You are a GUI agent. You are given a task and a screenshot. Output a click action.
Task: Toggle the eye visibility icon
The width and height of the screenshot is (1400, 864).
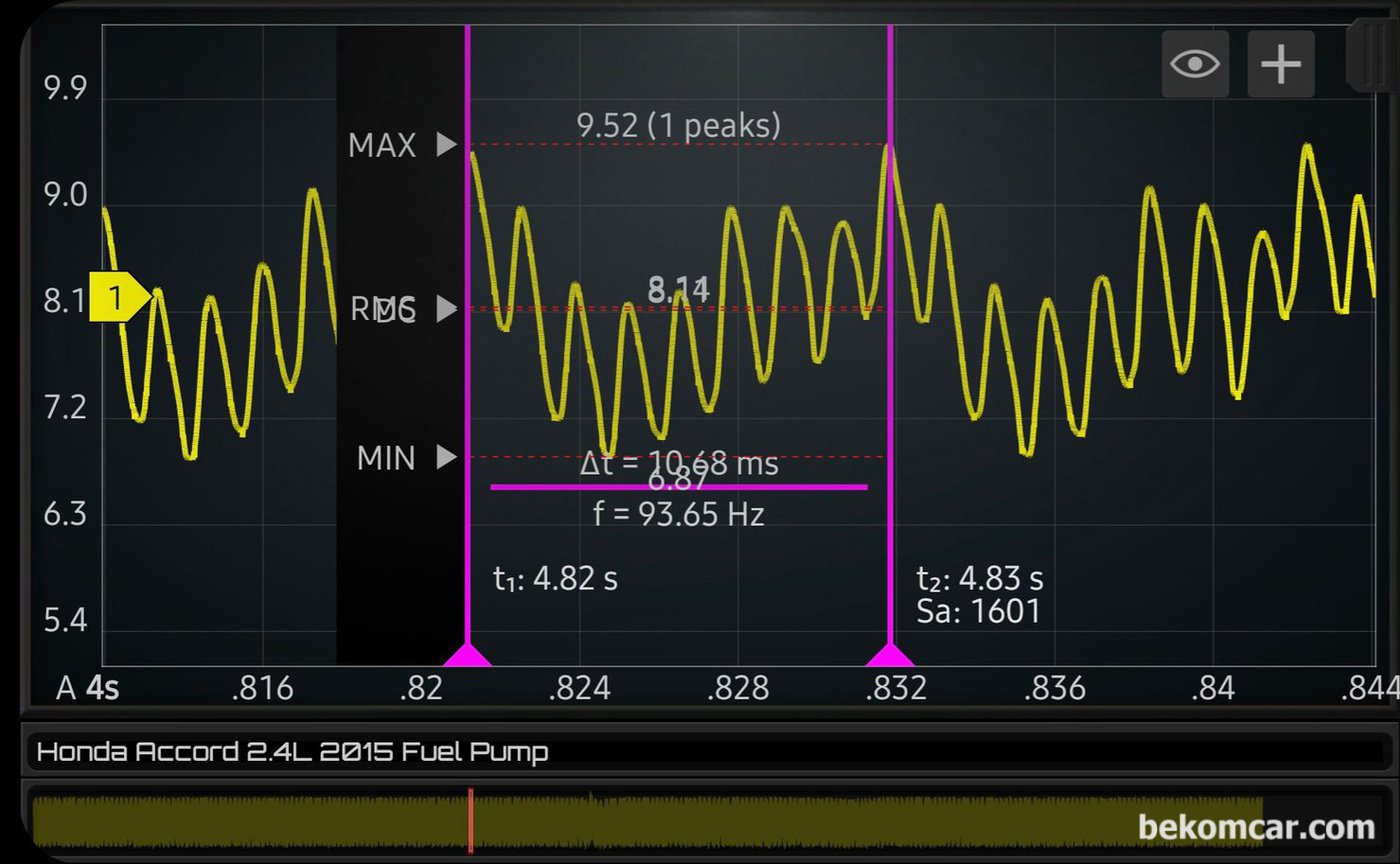(x=1195, y=64)
